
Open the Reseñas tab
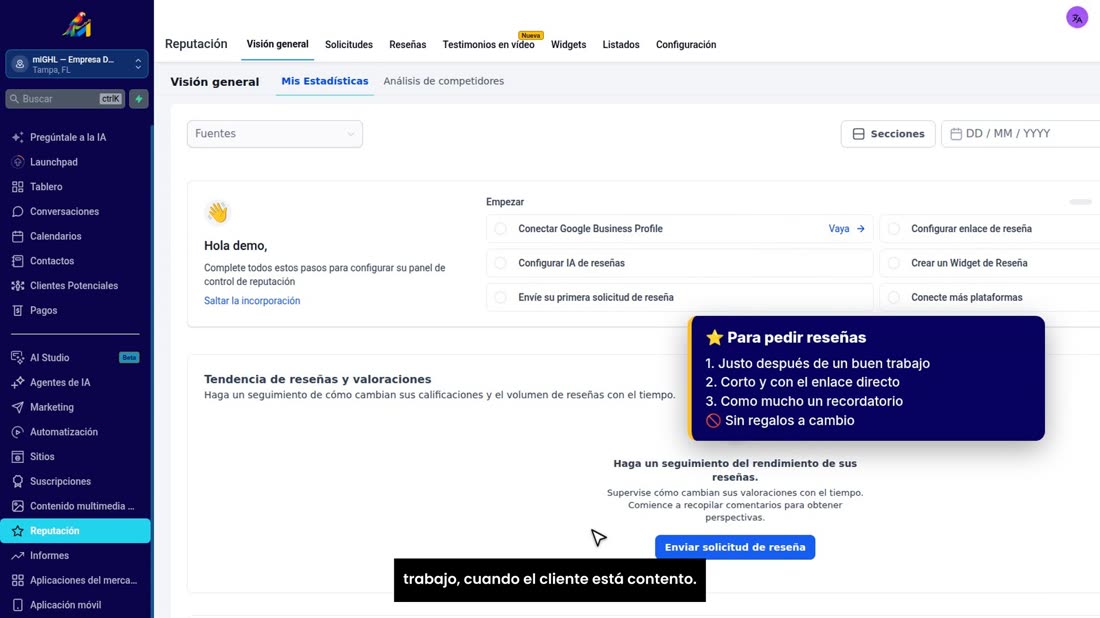[x=408, y=45]
